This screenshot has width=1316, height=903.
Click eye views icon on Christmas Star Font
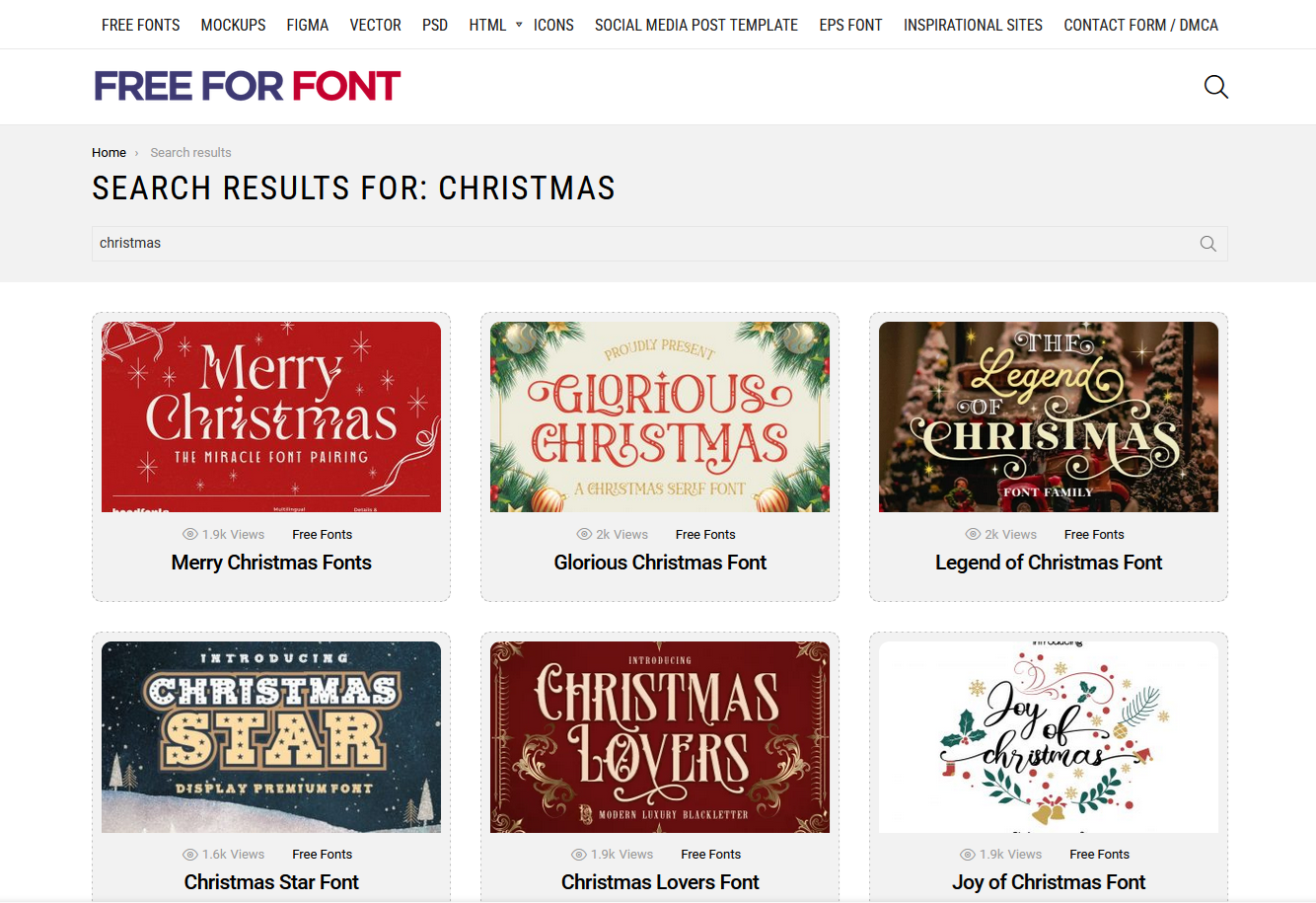click(190, 855)
